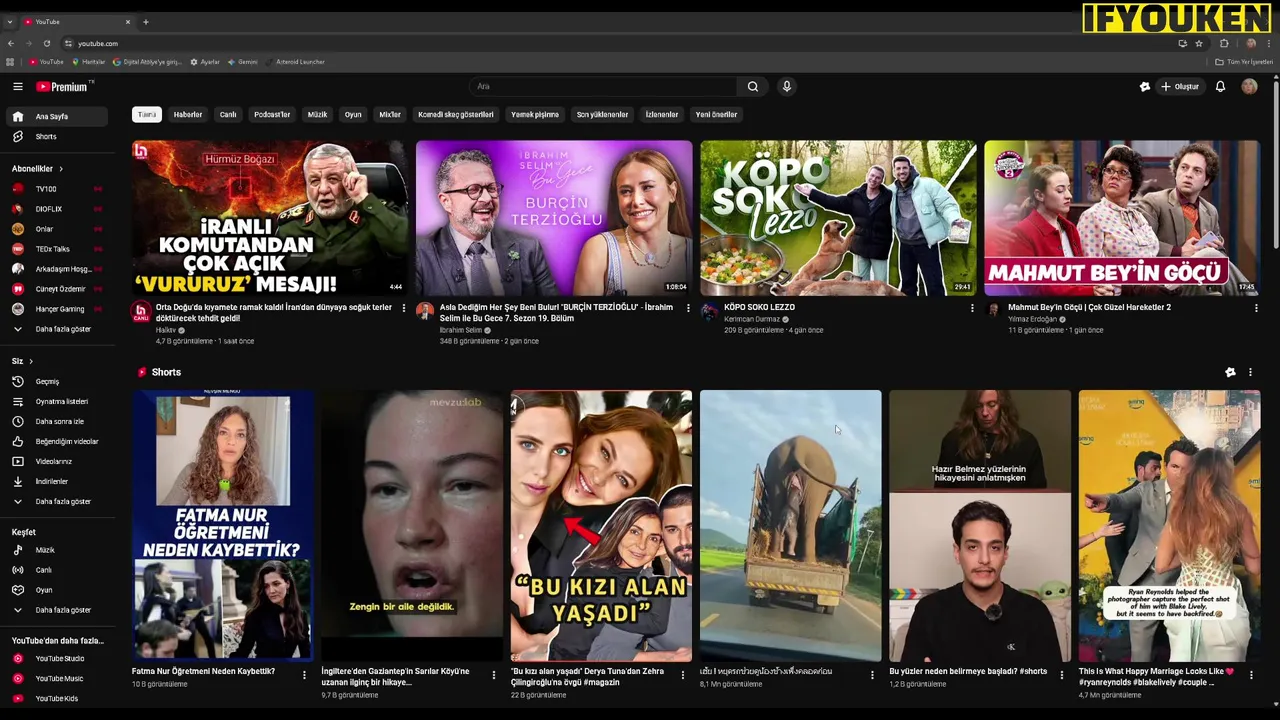Reload the page in Chrome
The height and width of the screenshot is (720, 1280).
pyautogui.click(x=46, y=43)
